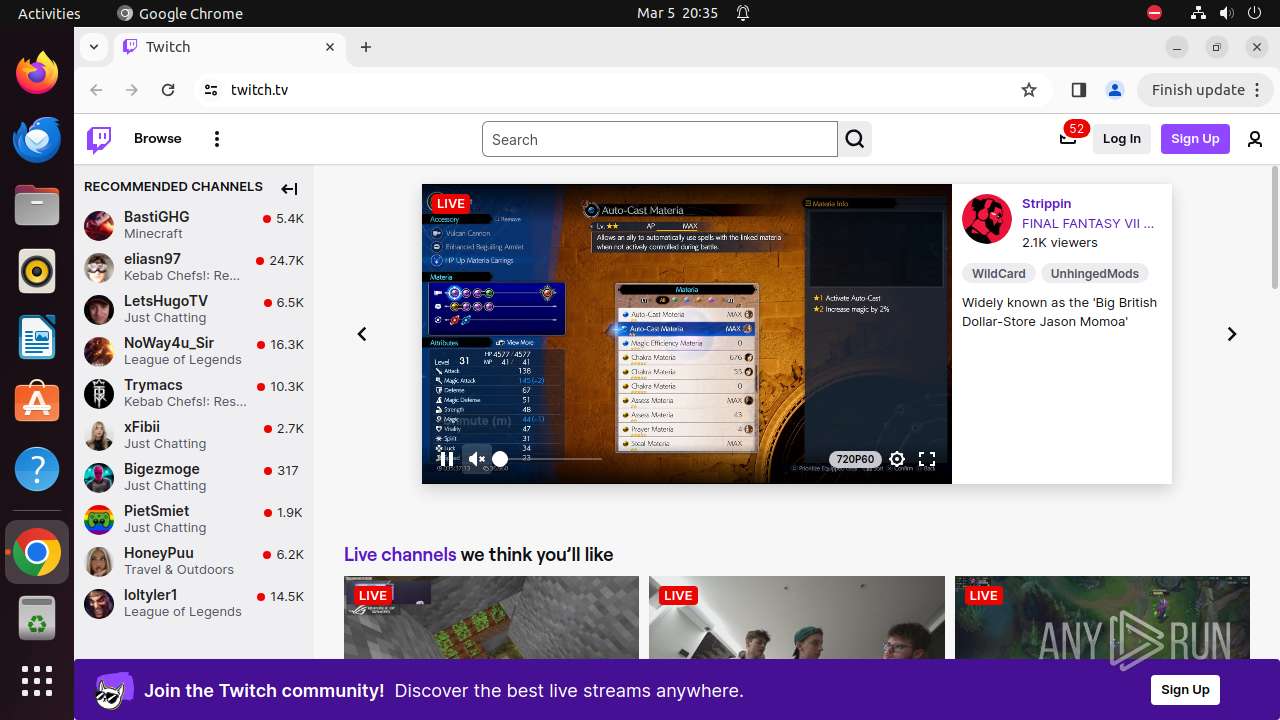This screenshot has height=720, width=1280.
Task: Open the Activities overview
Action: click(x=49, y=14)
